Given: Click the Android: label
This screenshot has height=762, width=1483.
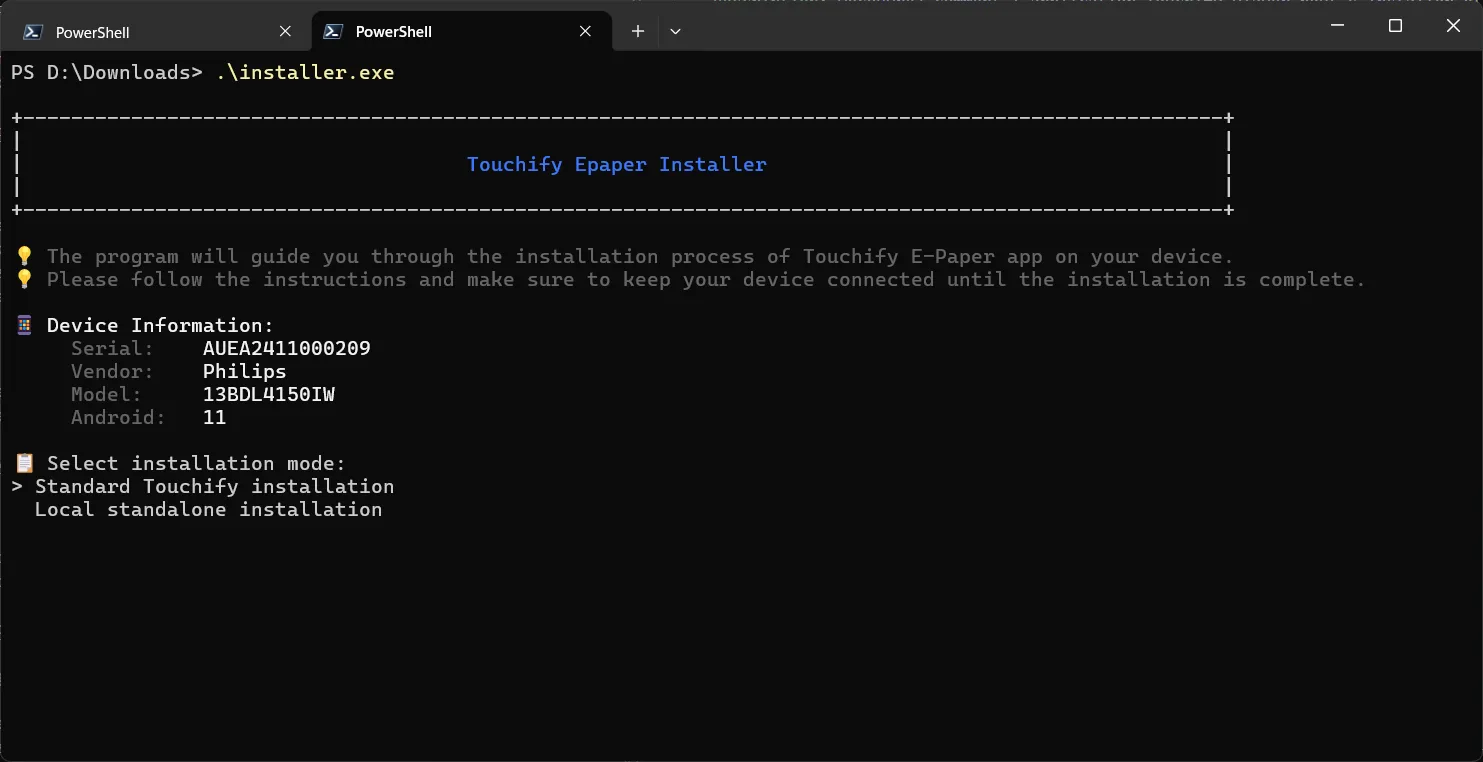Looking at the screenshot, I should [119, 418].
